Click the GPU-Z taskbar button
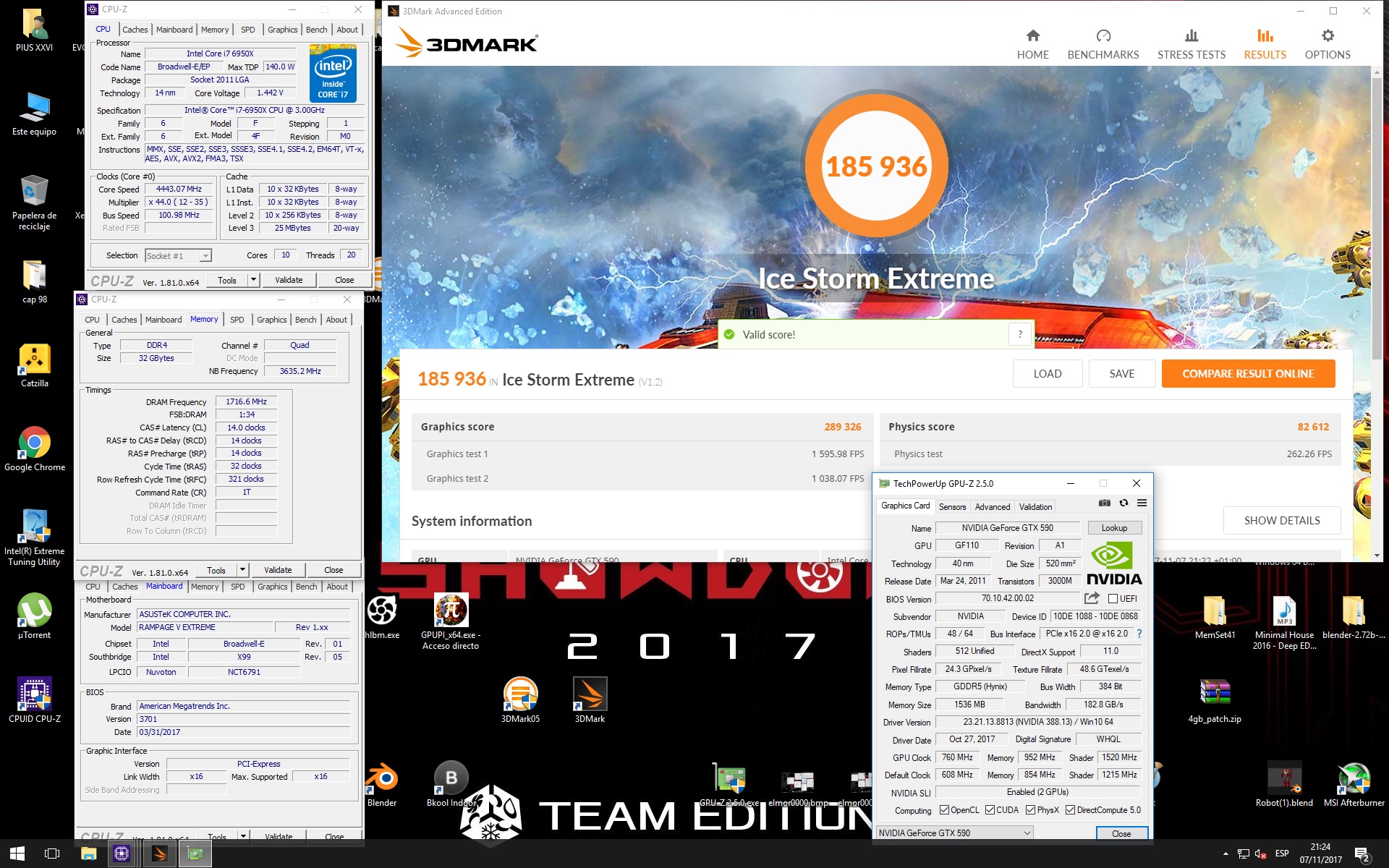 [x=195, y=854]
